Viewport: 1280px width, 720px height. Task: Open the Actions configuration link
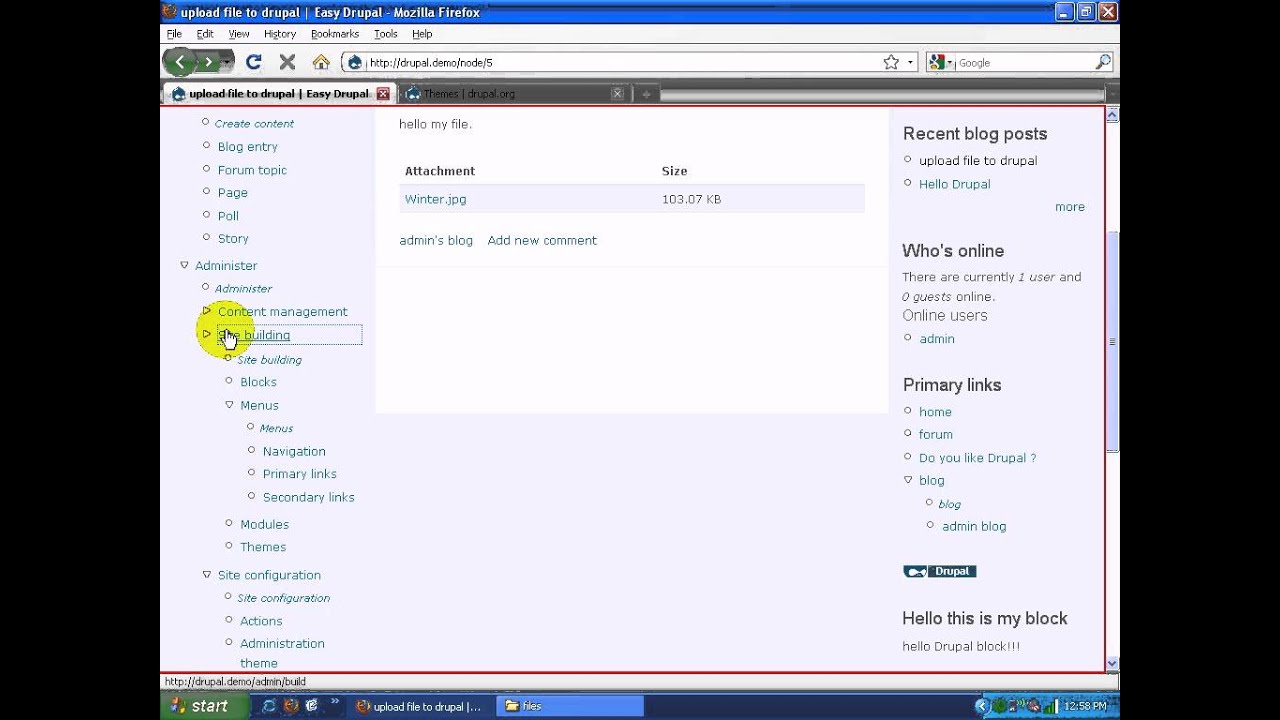tap(261, 621)
